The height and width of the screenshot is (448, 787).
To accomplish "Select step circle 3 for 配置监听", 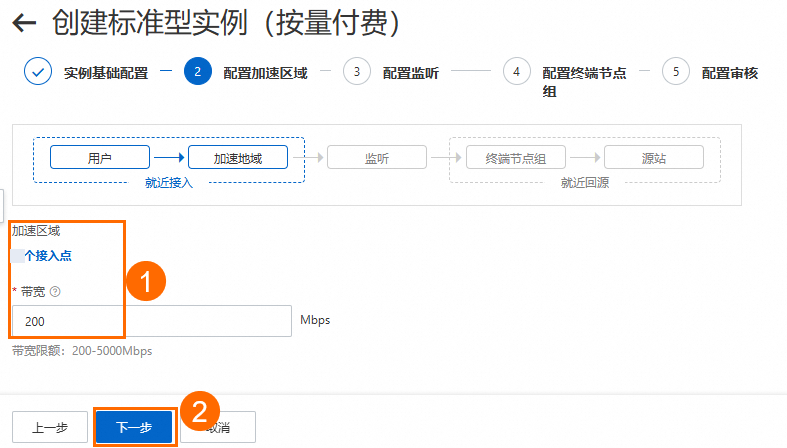I will coord(357,71).
